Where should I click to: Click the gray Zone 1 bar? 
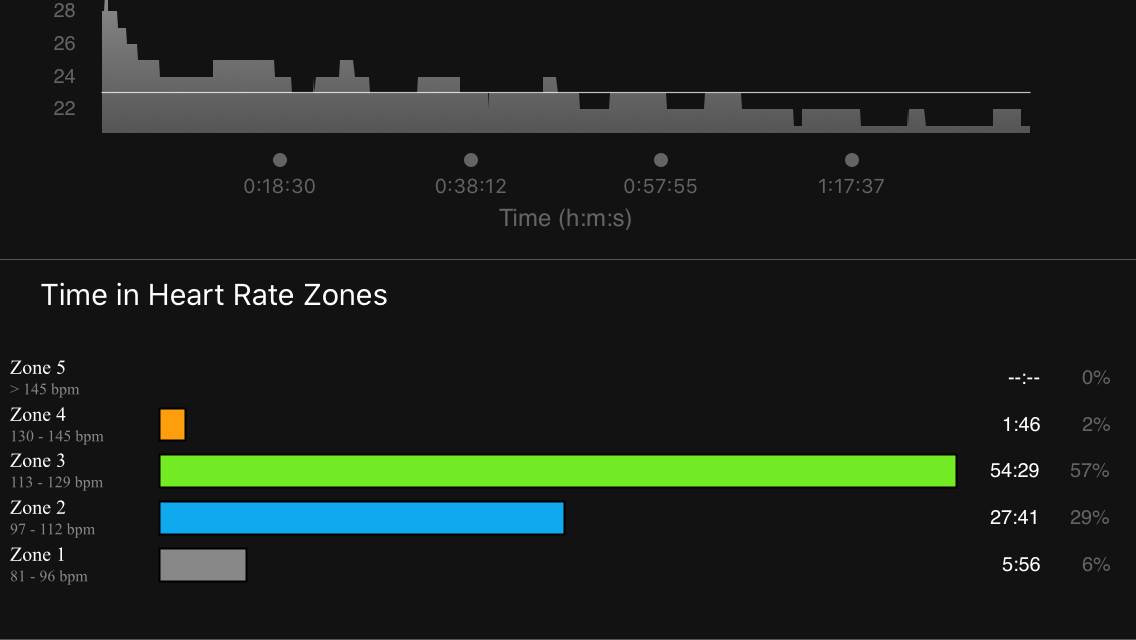(203, 565)
